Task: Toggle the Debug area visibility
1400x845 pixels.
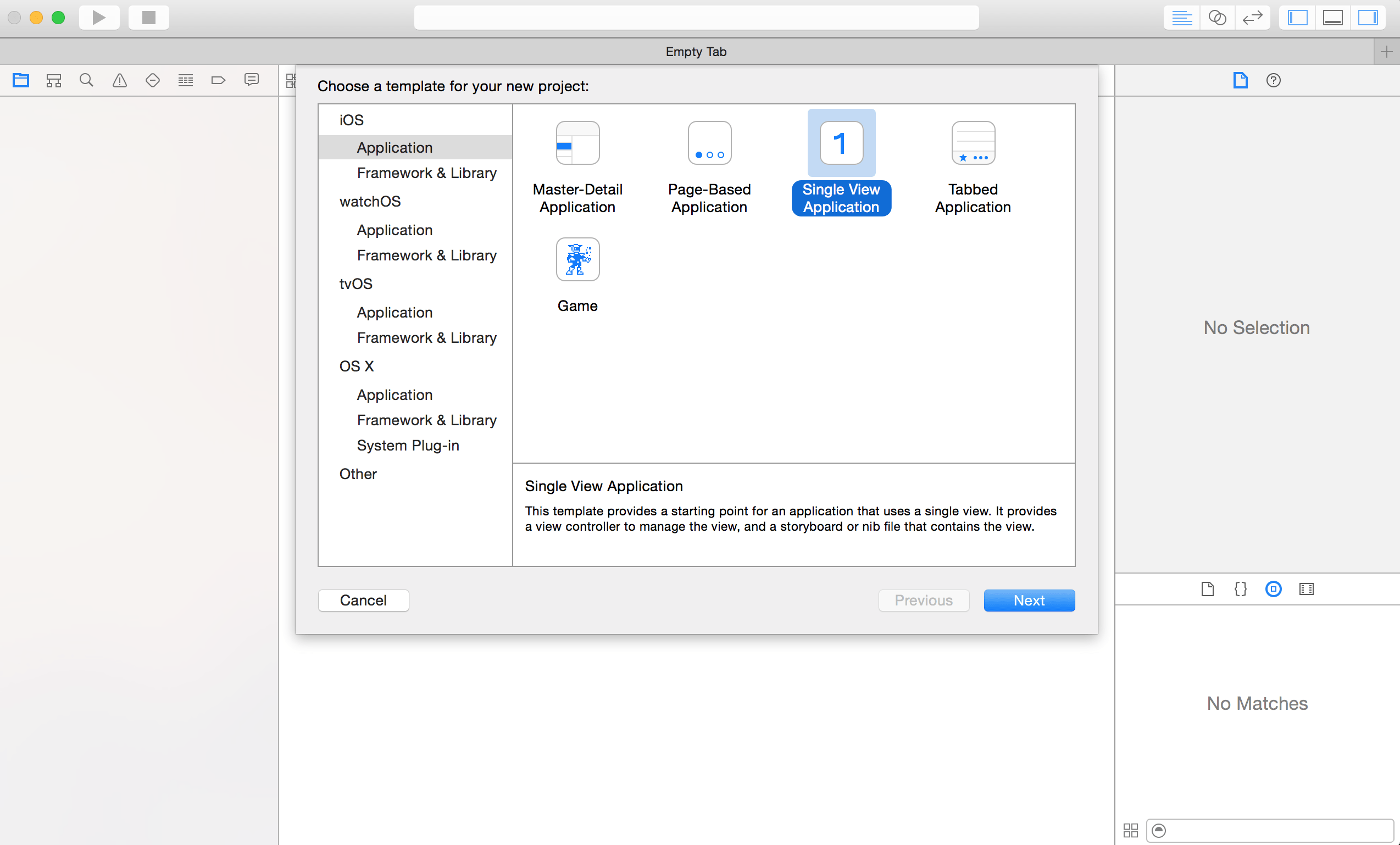Action: [x=1332, y=18]
